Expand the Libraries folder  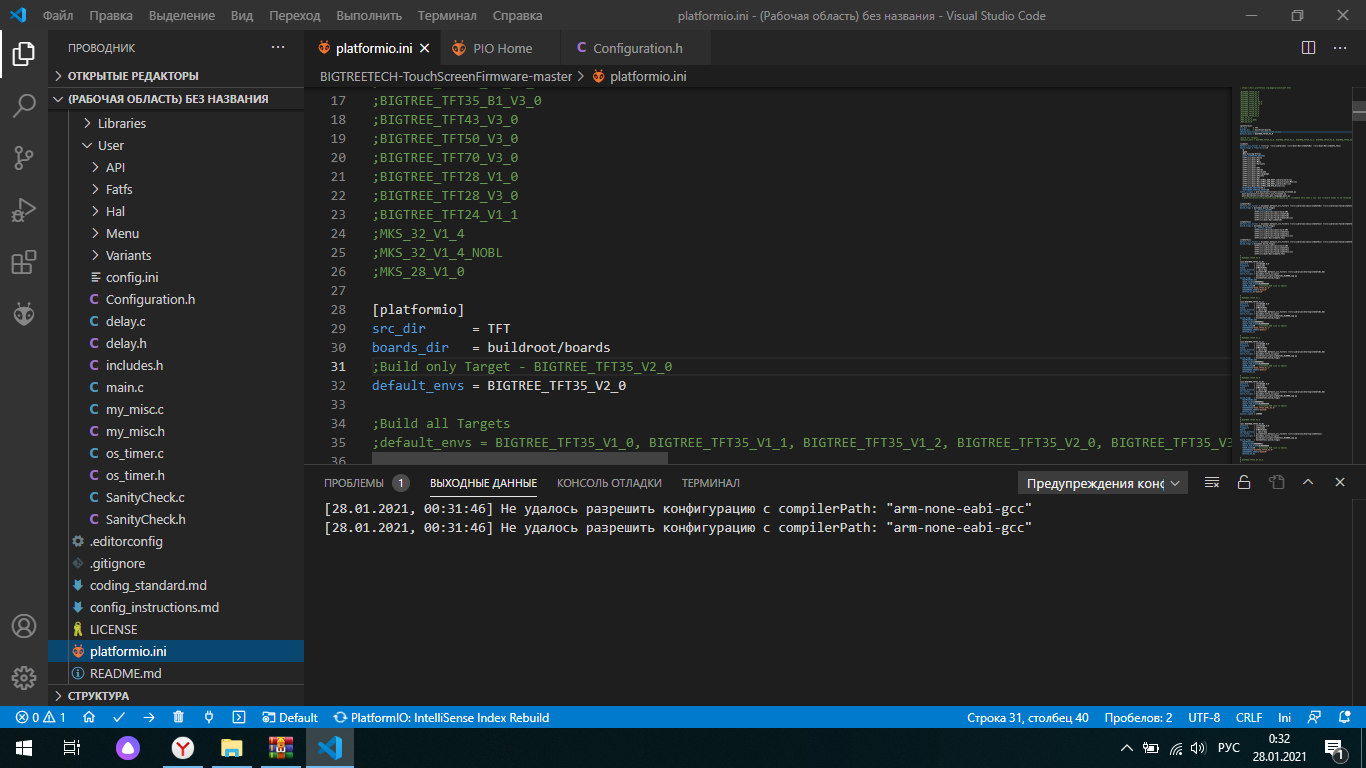tap(121, 123)
